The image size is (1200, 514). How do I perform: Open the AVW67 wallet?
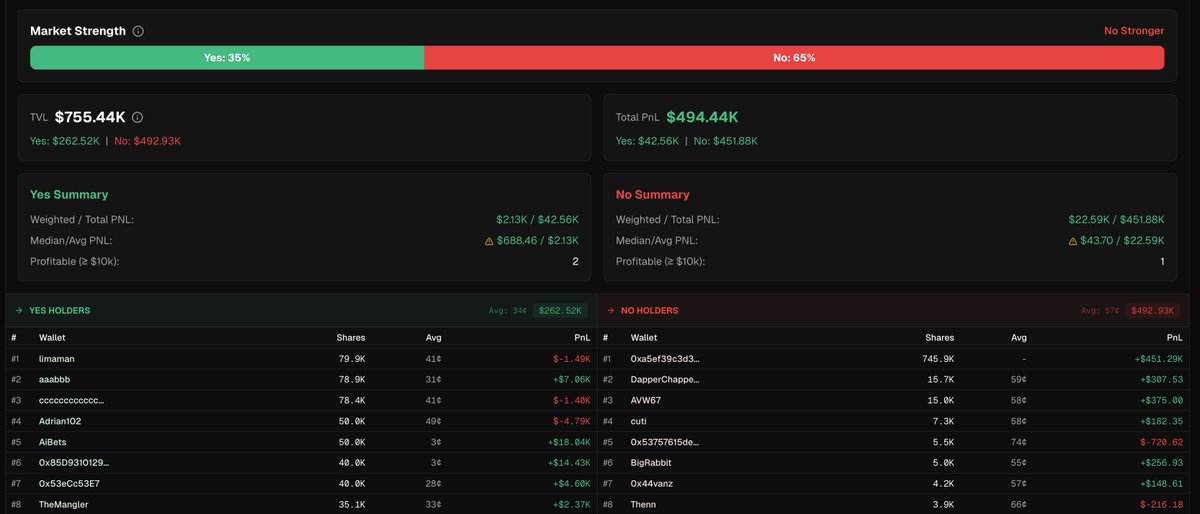(x=646, y=400)
